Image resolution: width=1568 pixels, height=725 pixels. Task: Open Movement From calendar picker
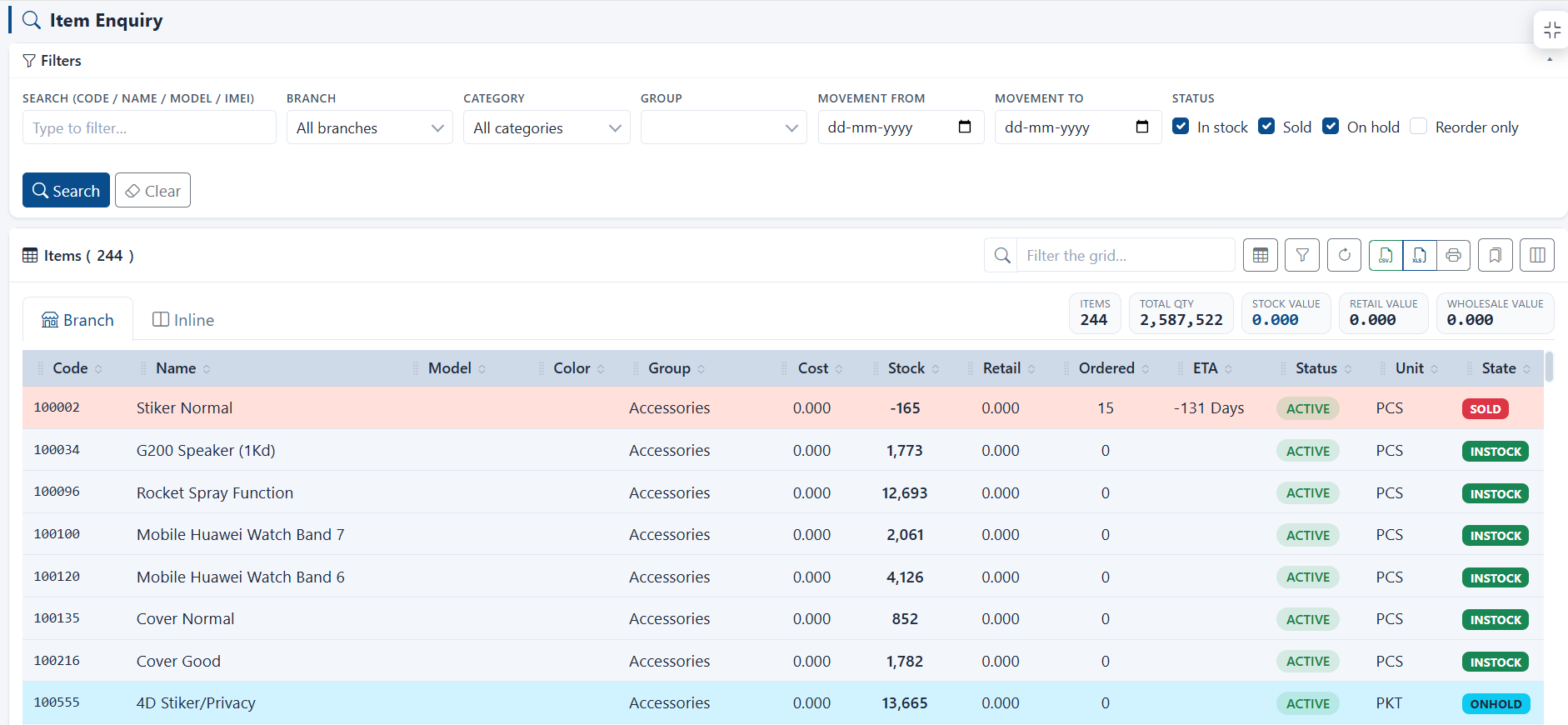click(x=965, y=127)
